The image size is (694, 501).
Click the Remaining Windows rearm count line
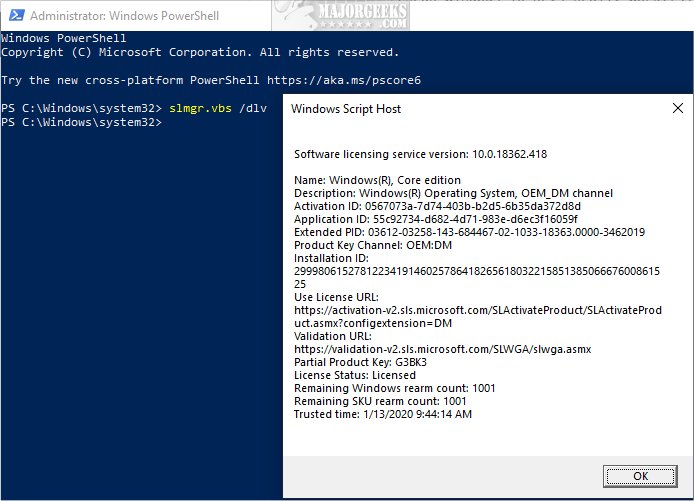pyautogui.click(x=394, y=388)
